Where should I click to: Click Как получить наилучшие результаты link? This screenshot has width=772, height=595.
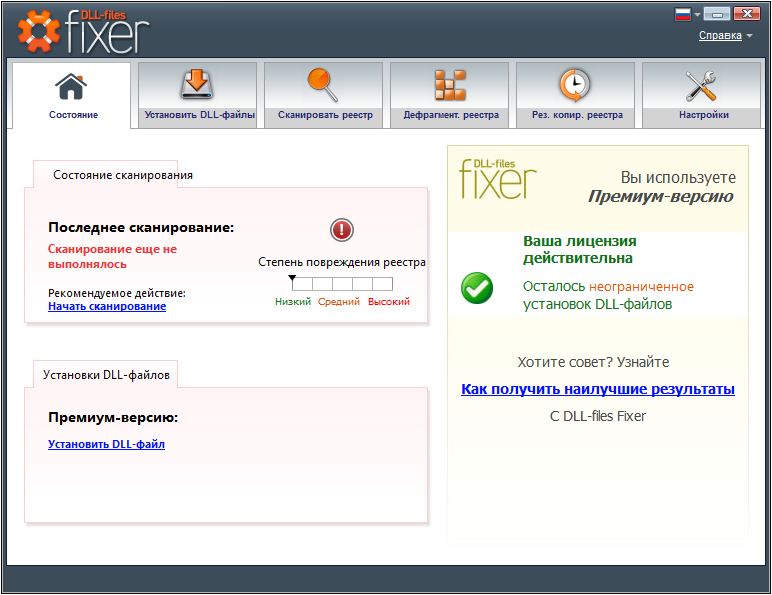[598, 389]
